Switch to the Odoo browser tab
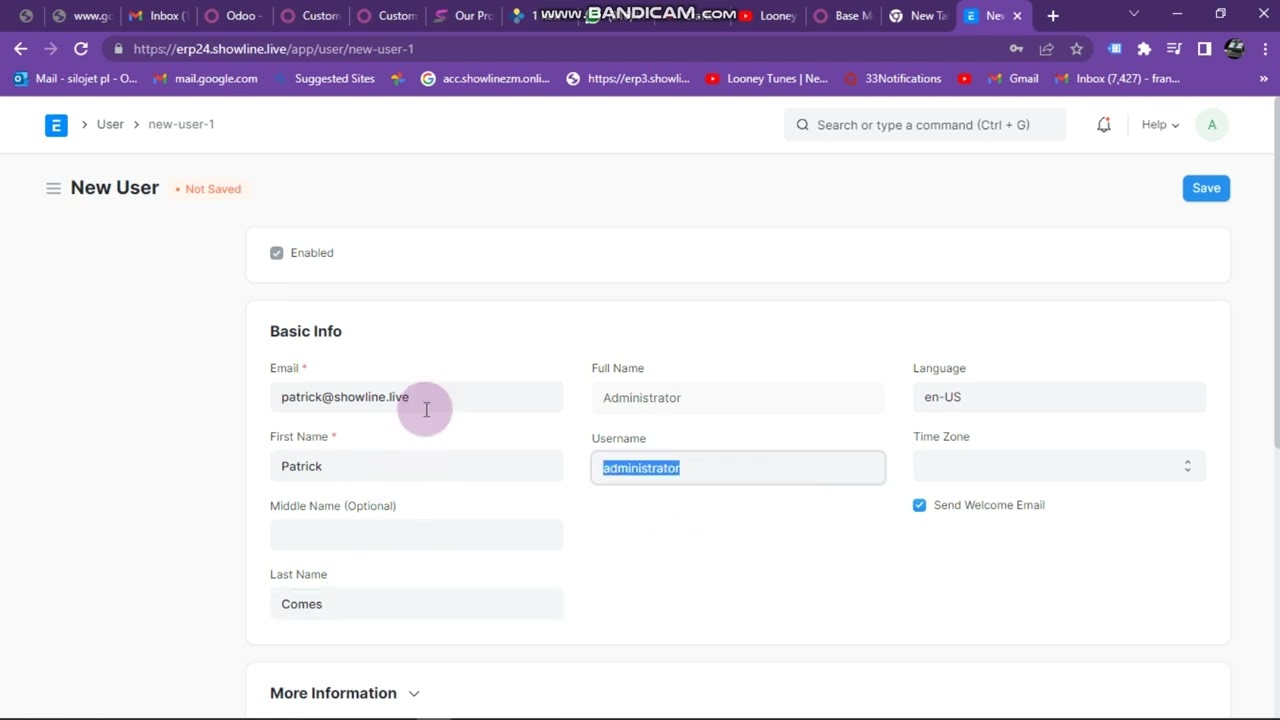The width and height of the screenshot is (1280, 720). (x=232, y=16)
